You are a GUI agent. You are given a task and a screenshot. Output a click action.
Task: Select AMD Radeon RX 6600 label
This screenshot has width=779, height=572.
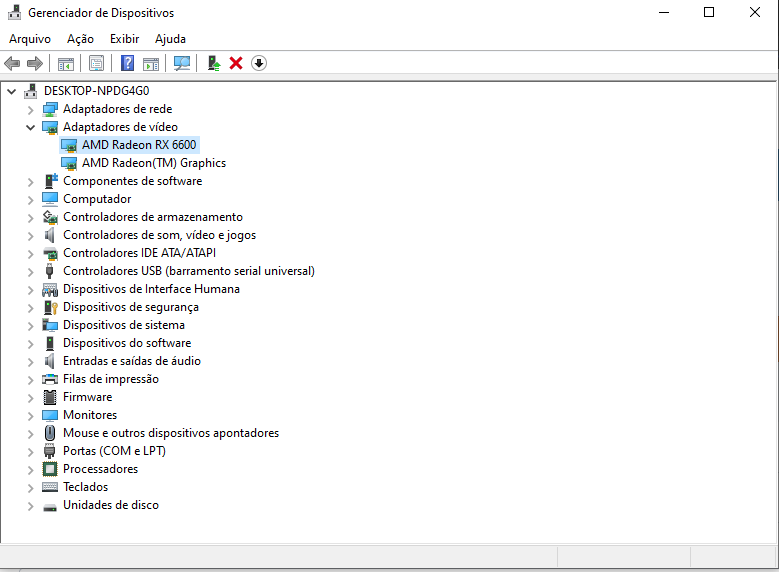point(139,145)
